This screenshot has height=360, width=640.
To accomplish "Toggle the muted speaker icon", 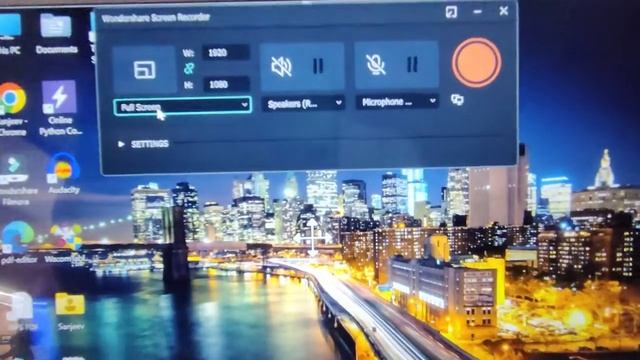I will (282, 66).
